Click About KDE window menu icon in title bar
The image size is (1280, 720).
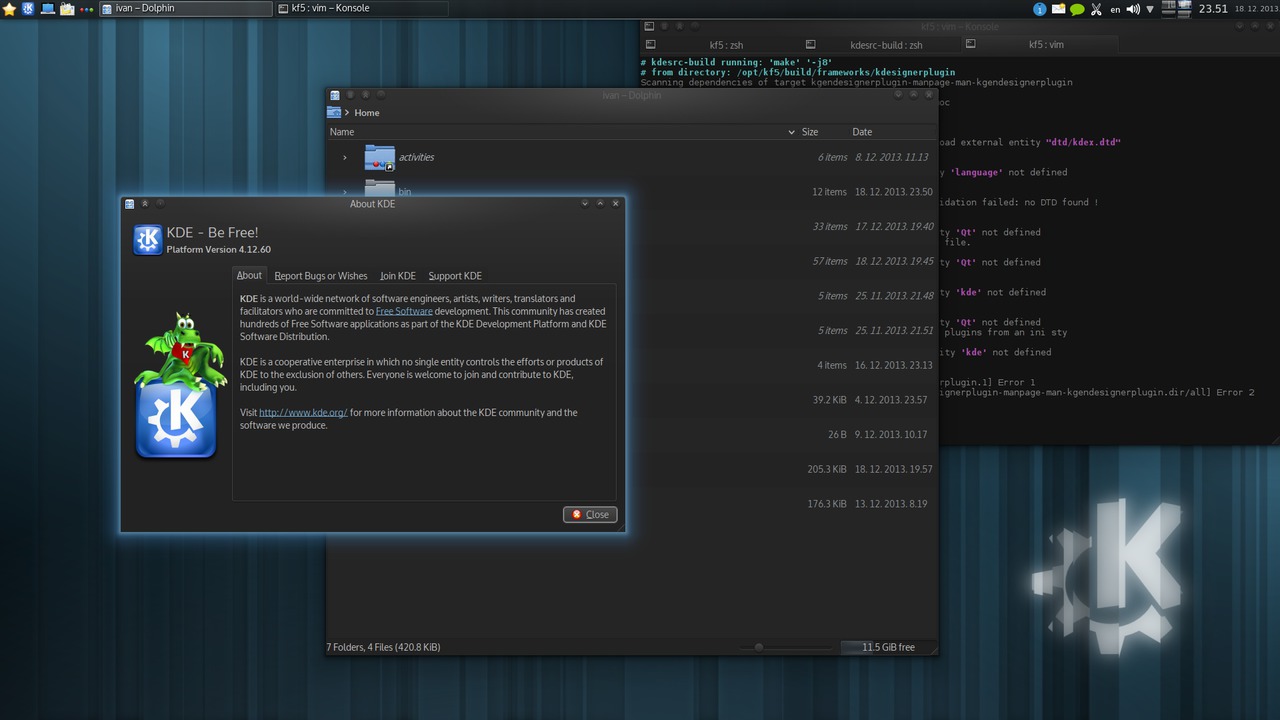click(x=129, y=204)
